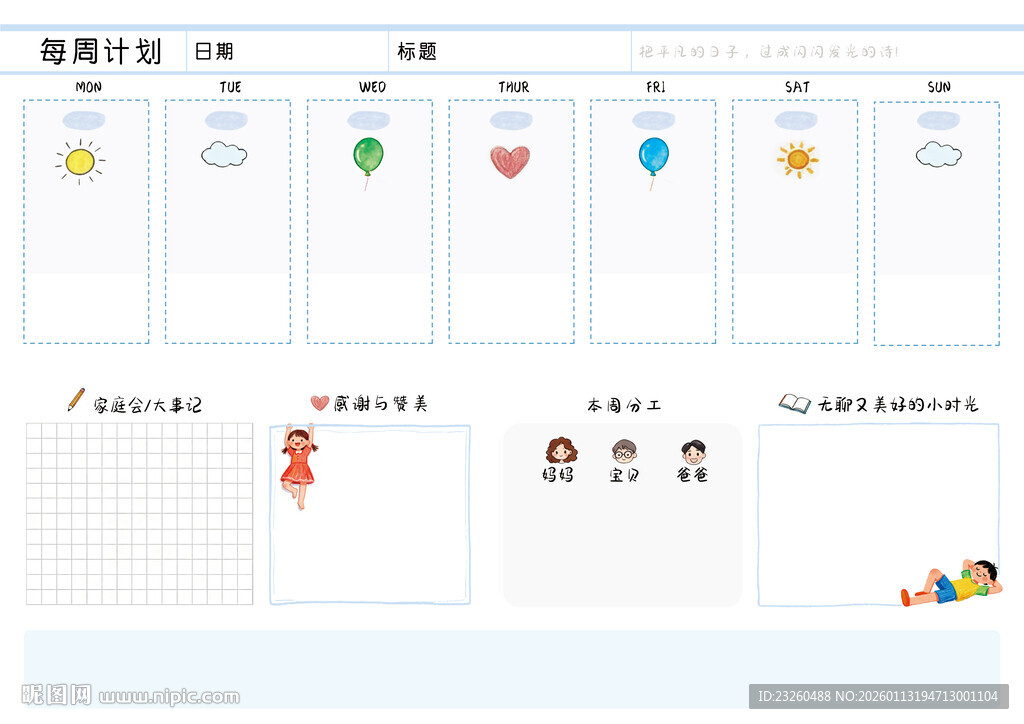Click the THUR day label
This screenshot has height=724, width=1024.
514,87
